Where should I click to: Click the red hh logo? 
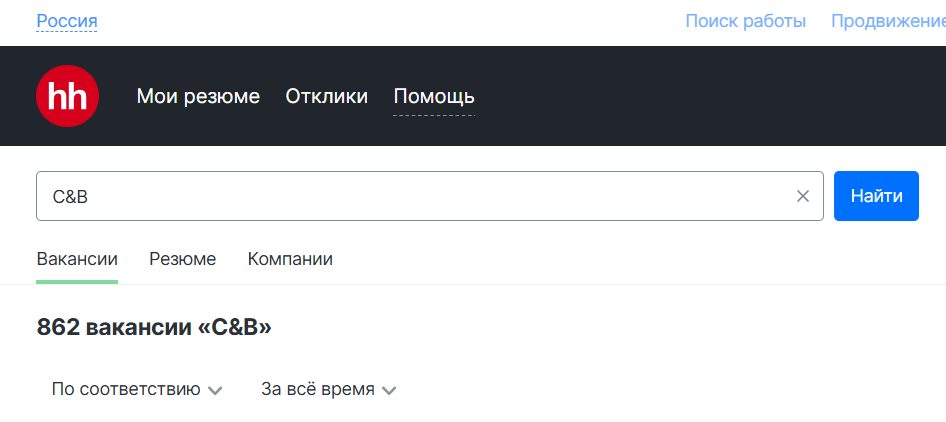click(x=68, y=96)
